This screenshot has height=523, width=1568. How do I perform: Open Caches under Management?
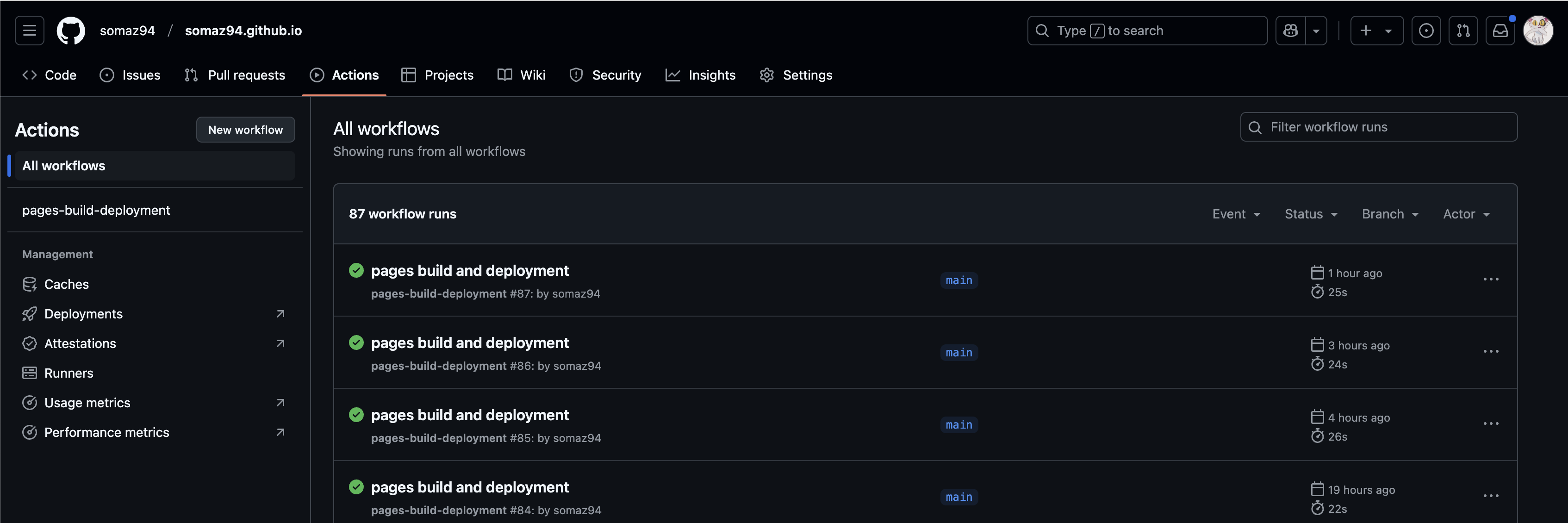[66, 284]
